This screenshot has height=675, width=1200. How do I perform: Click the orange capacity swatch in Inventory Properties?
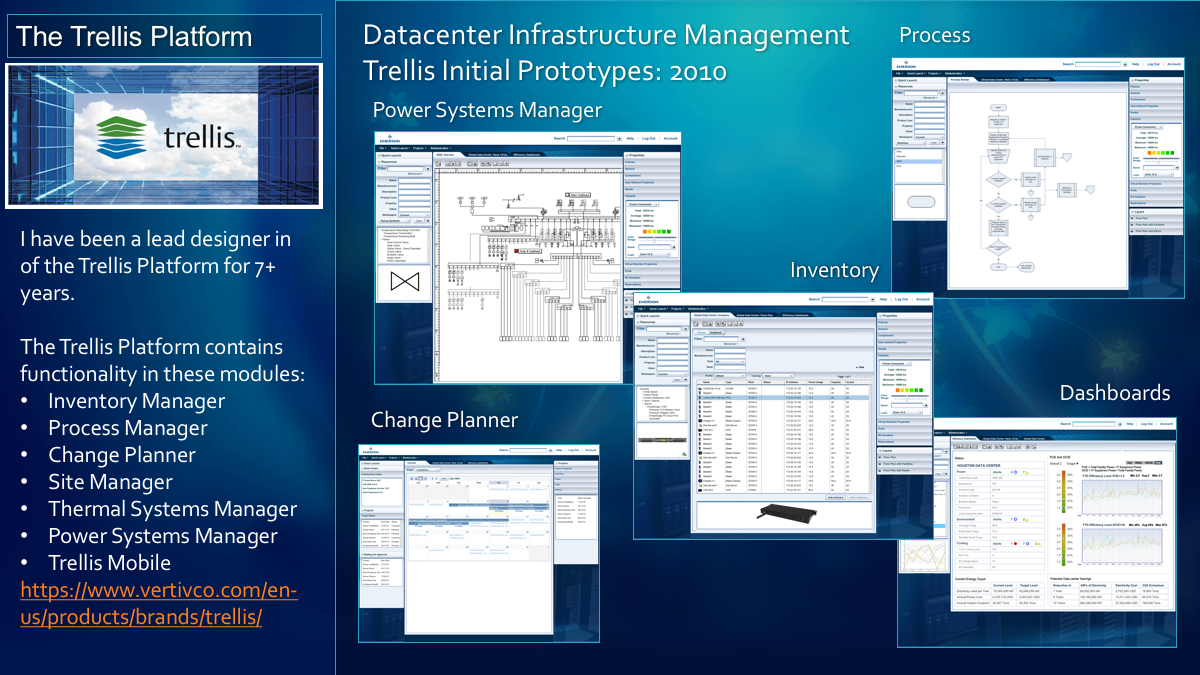(x=898, y=390)
